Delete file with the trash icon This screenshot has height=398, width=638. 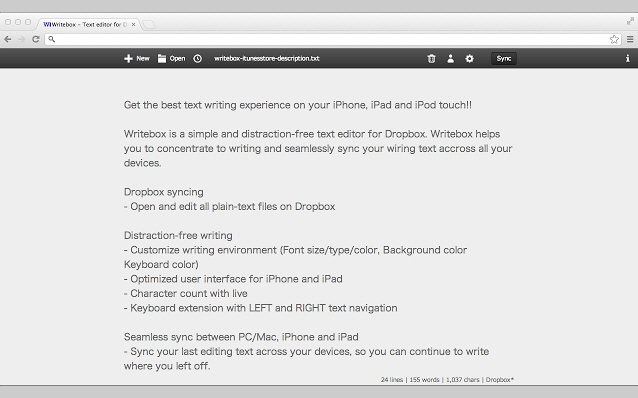pos(431,59)
